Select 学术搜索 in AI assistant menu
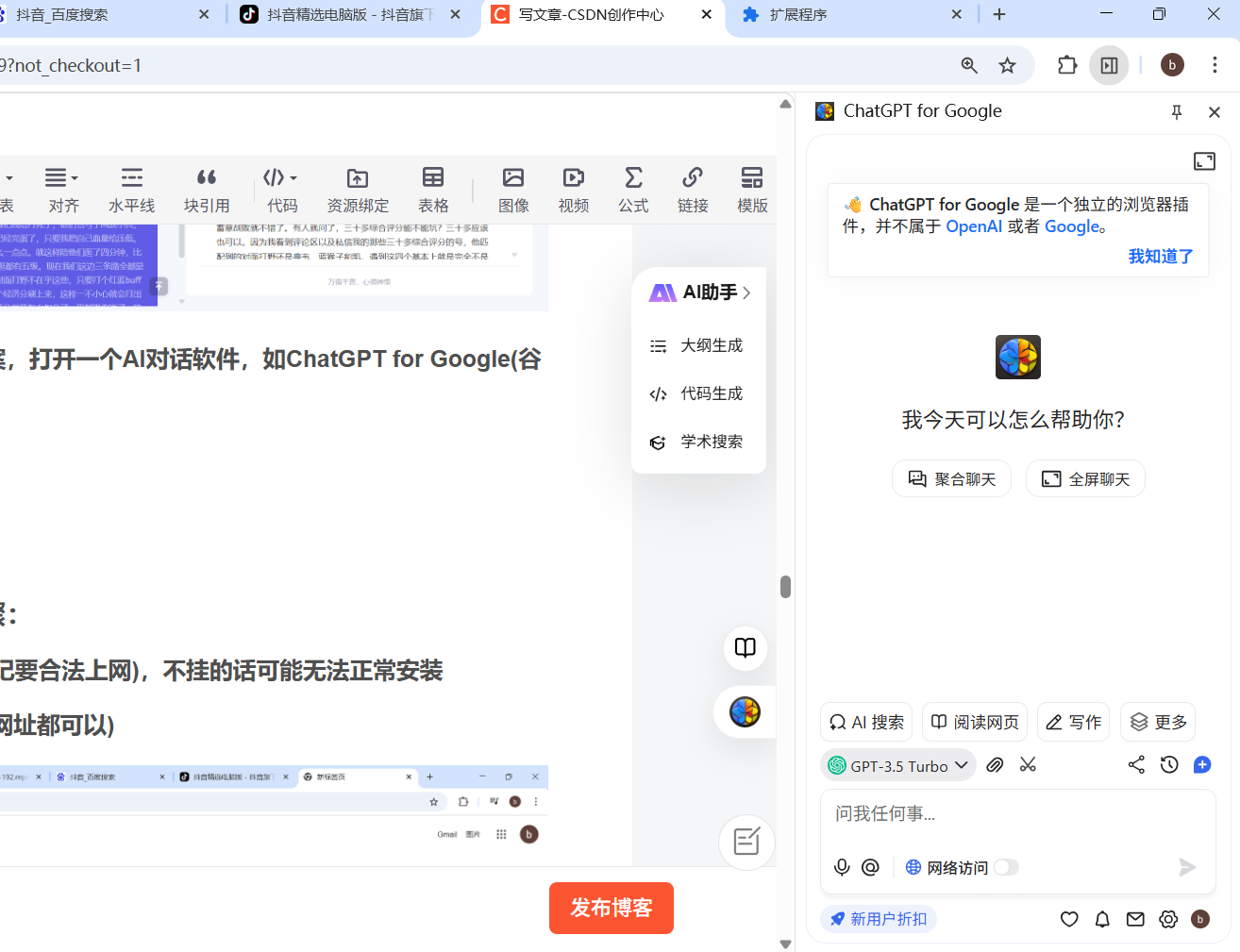The width and height of the screenshot is (1240, 952). [698, 442]
